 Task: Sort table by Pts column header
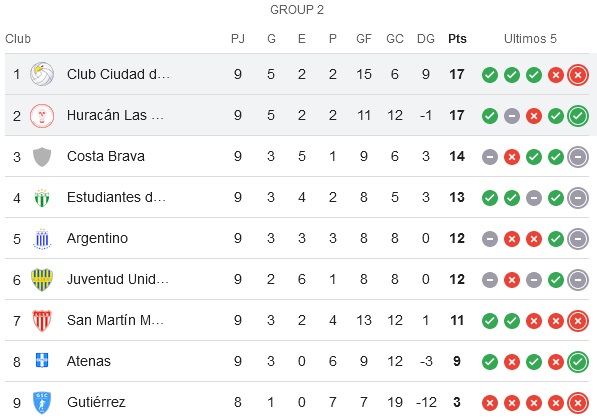point(457,39)
